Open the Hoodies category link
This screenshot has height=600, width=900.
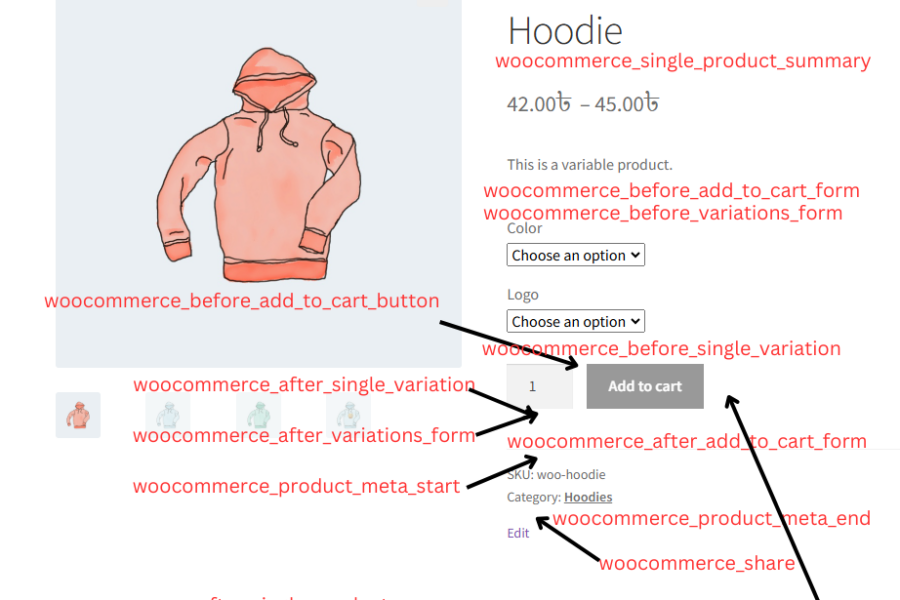click(x=588, y=497)
